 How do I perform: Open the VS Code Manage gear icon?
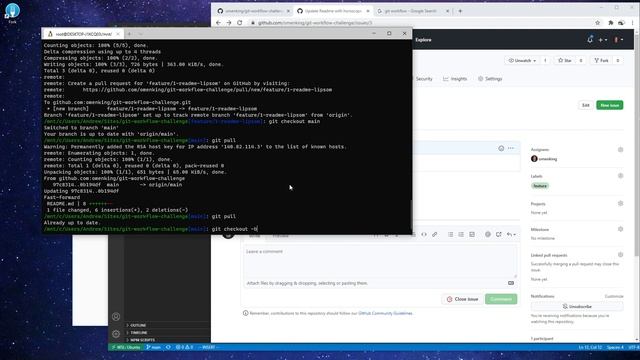pyautogui.click(x=116, y=334)
